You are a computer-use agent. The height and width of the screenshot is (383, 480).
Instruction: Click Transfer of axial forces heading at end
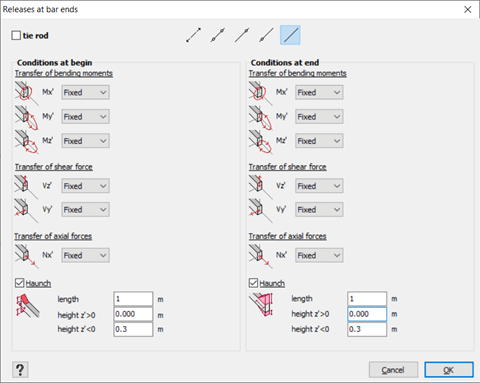287,236
